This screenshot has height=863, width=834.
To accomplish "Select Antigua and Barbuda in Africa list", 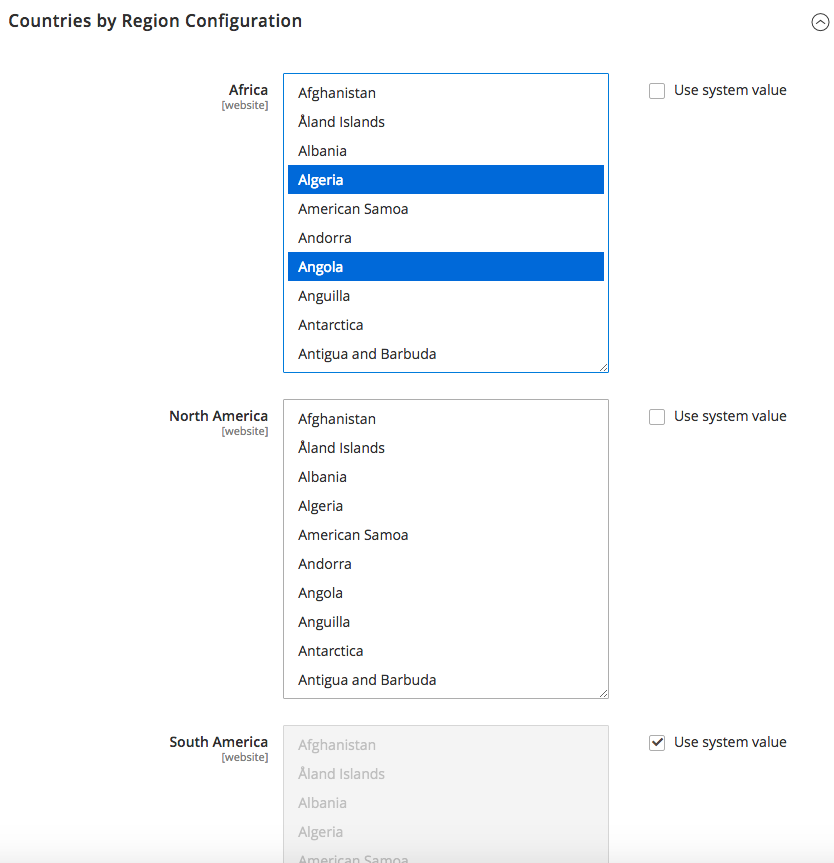I will click(x=445, y=353).
